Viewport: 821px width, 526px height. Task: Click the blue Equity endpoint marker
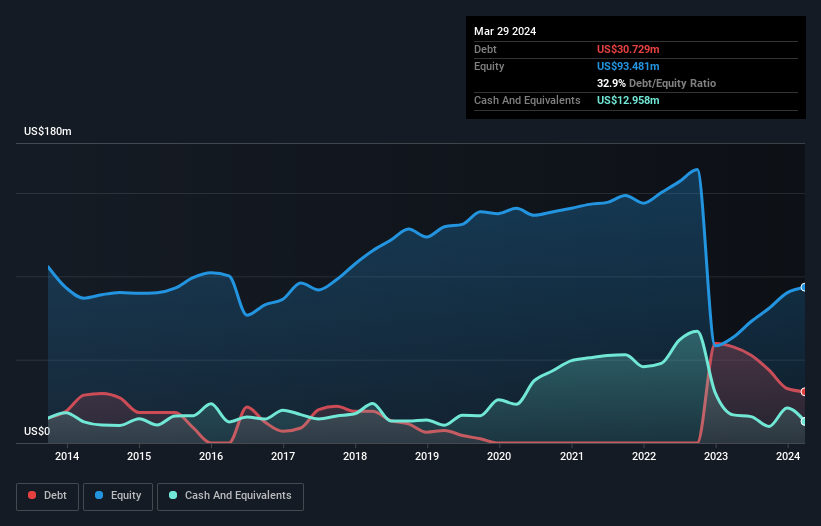tap(804, 287)
